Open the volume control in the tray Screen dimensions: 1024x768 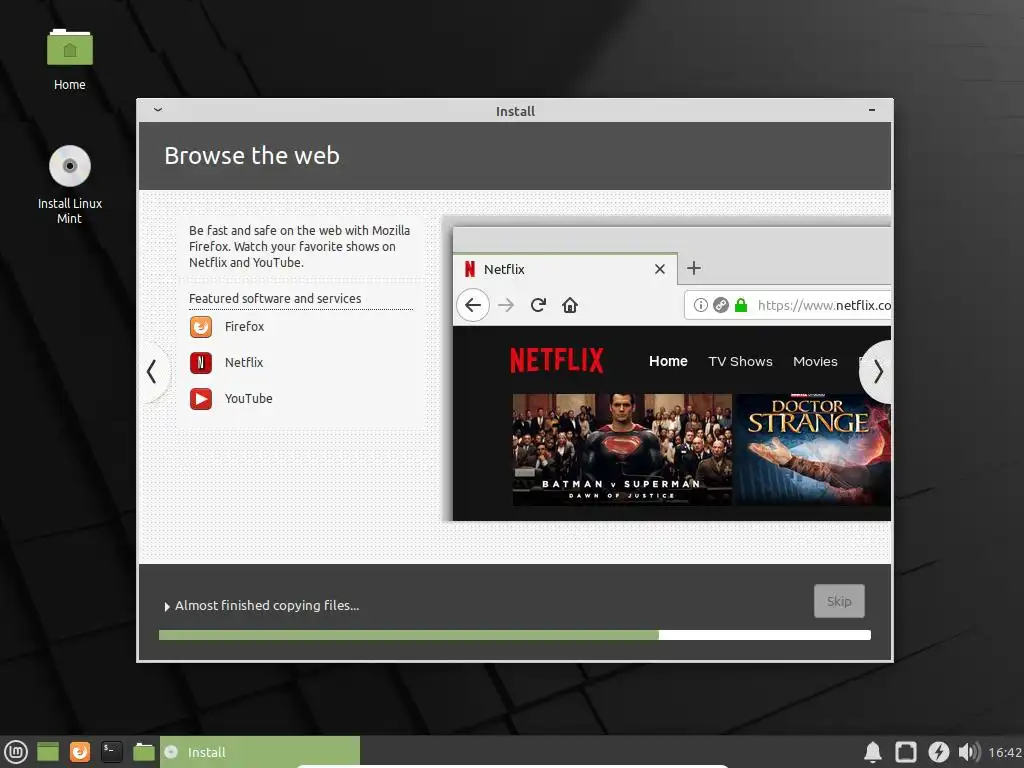(969, 752)
